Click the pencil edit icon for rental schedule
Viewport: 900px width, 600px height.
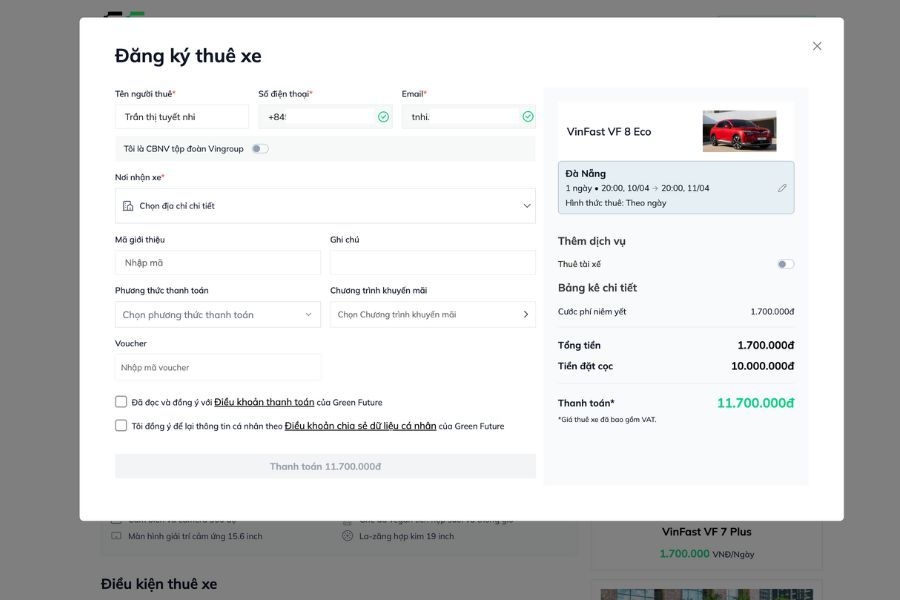(x=782, y=188)
